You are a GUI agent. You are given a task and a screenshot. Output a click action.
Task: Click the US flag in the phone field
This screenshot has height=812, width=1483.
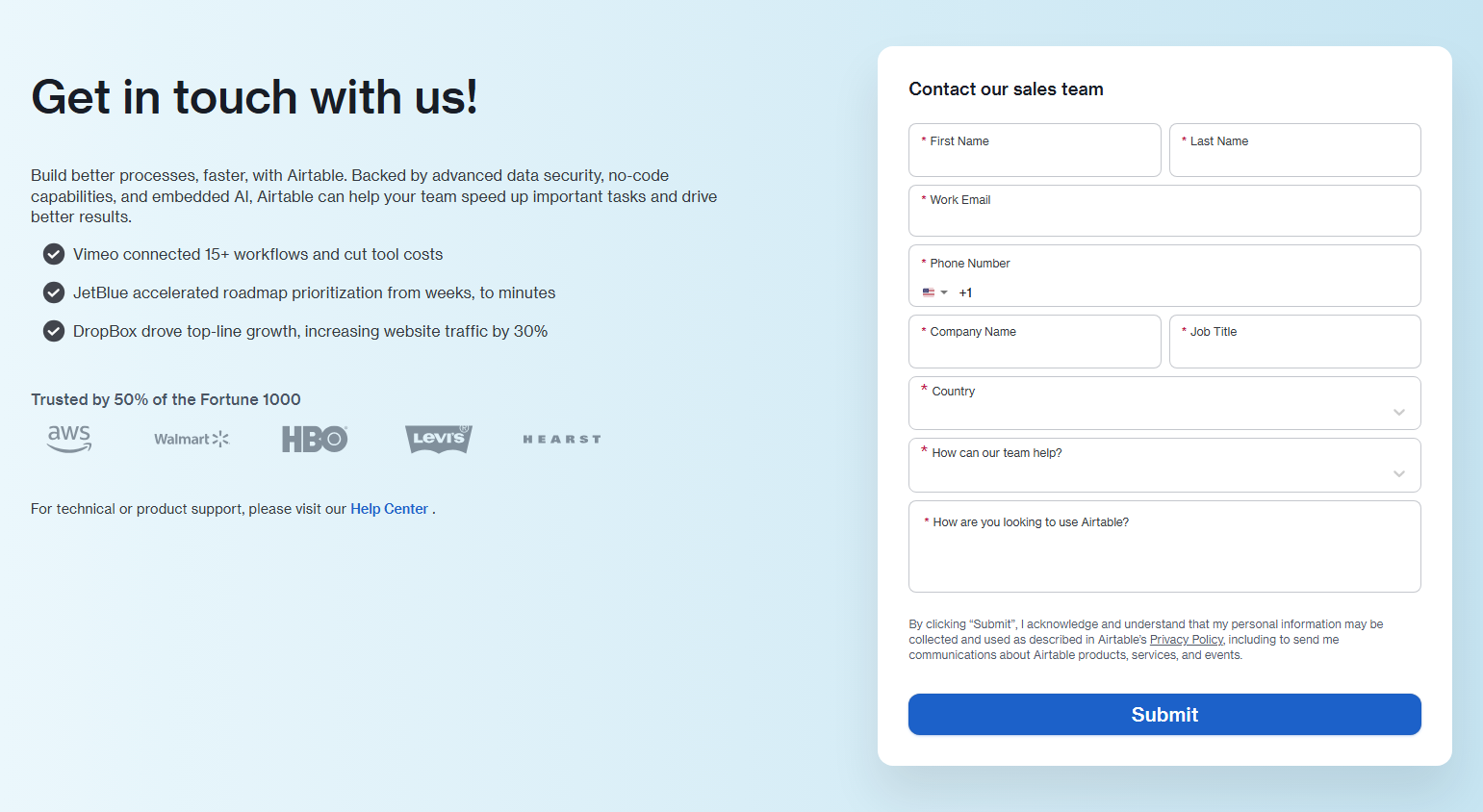point(927,292)
